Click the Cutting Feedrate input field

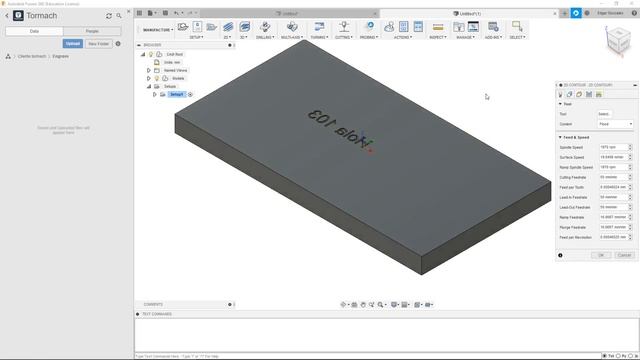pos(613,177)
